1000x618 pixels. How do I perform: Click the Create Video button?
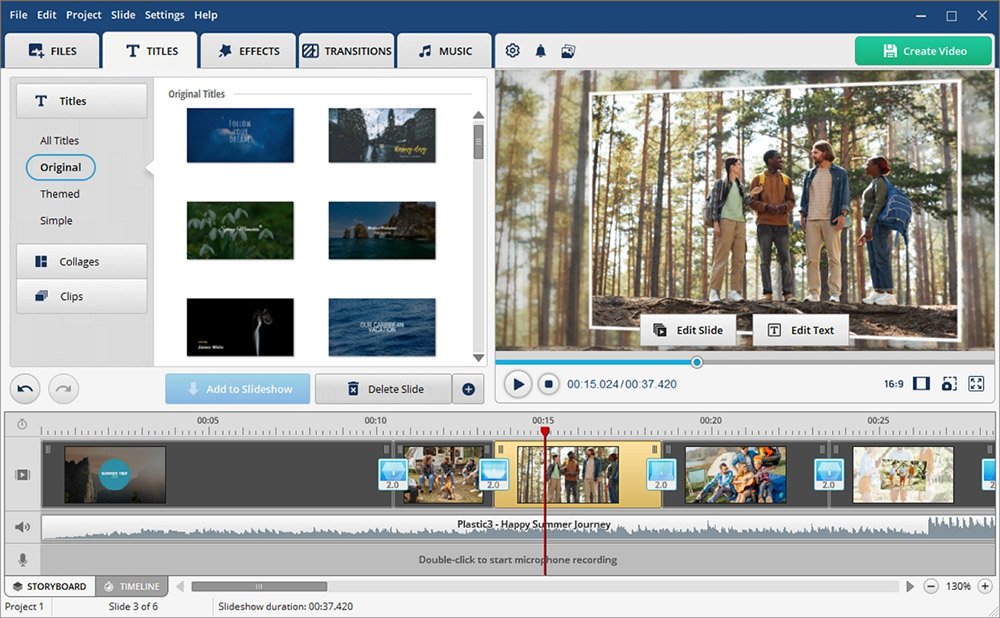pos(923,51)
